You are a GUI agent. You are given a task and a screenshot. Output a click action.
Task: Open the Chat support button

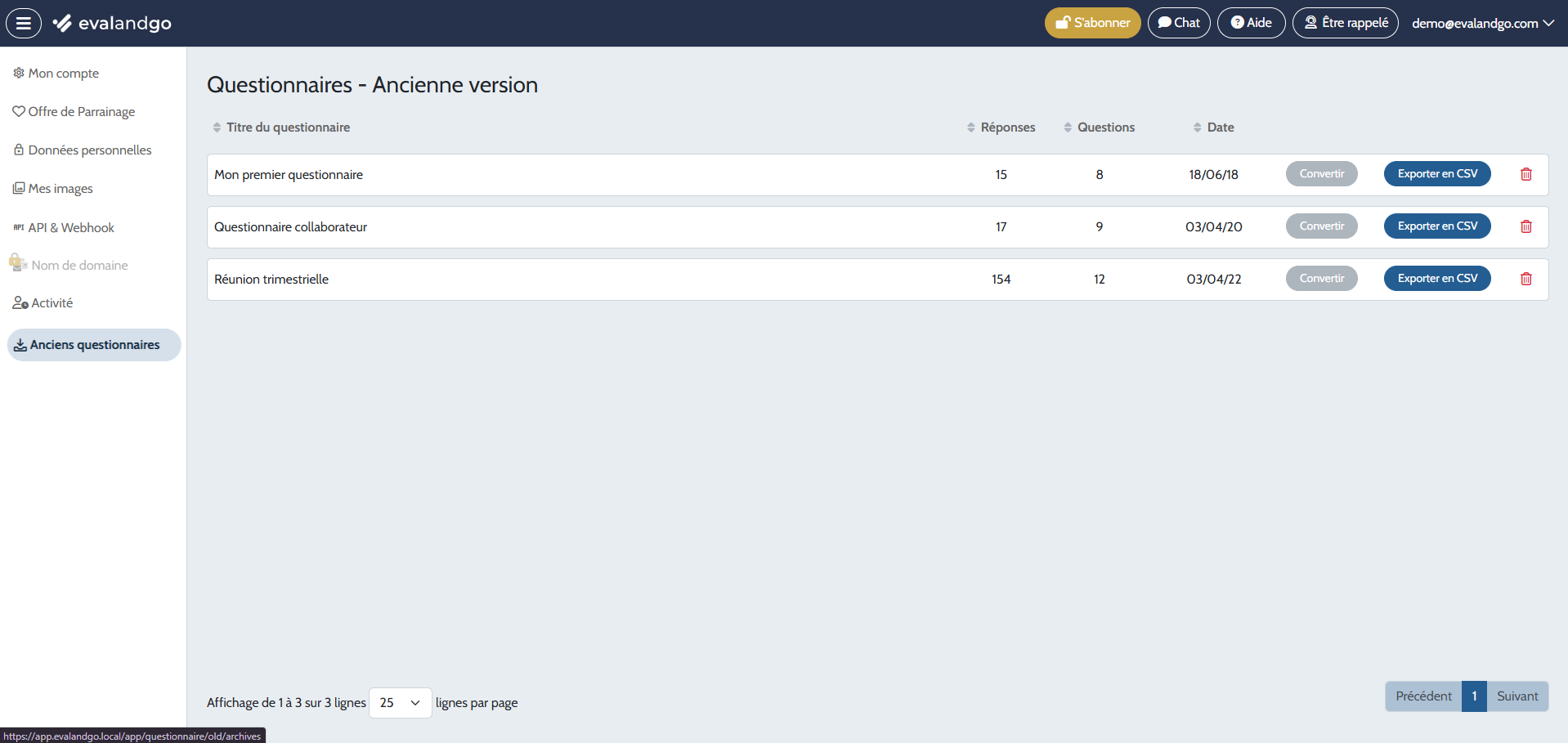tap(1179, 23)
